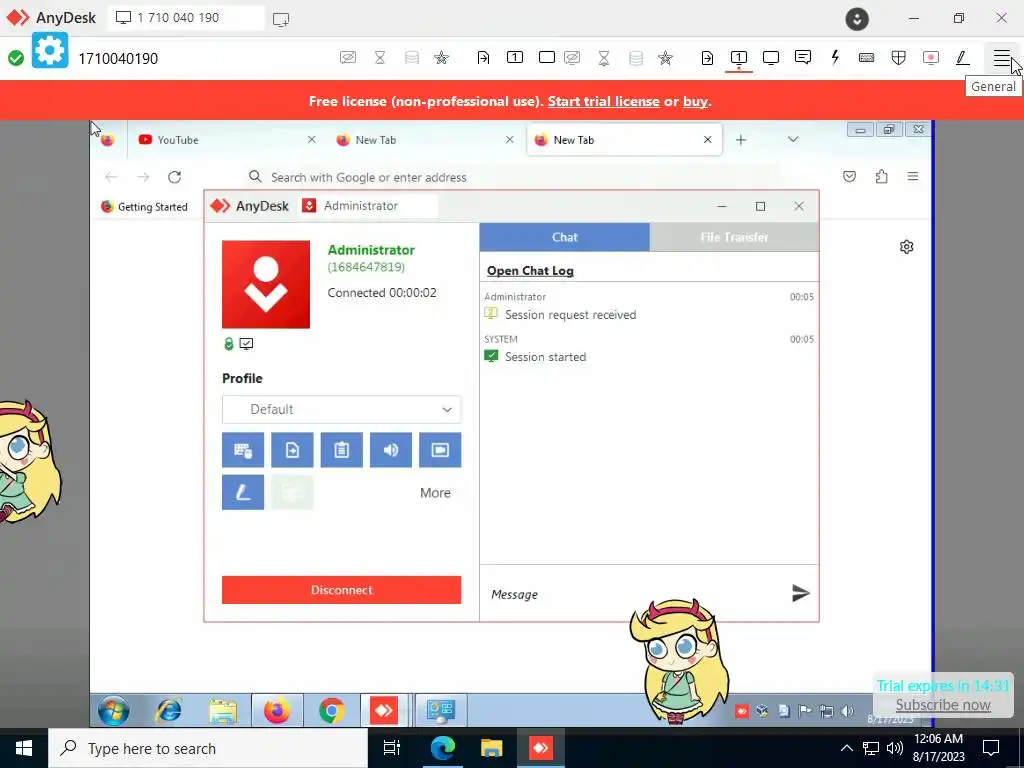Open Chrome on the remote taskbar
This screenshot has height=768, width=1024.
click(x=332, y=711)
